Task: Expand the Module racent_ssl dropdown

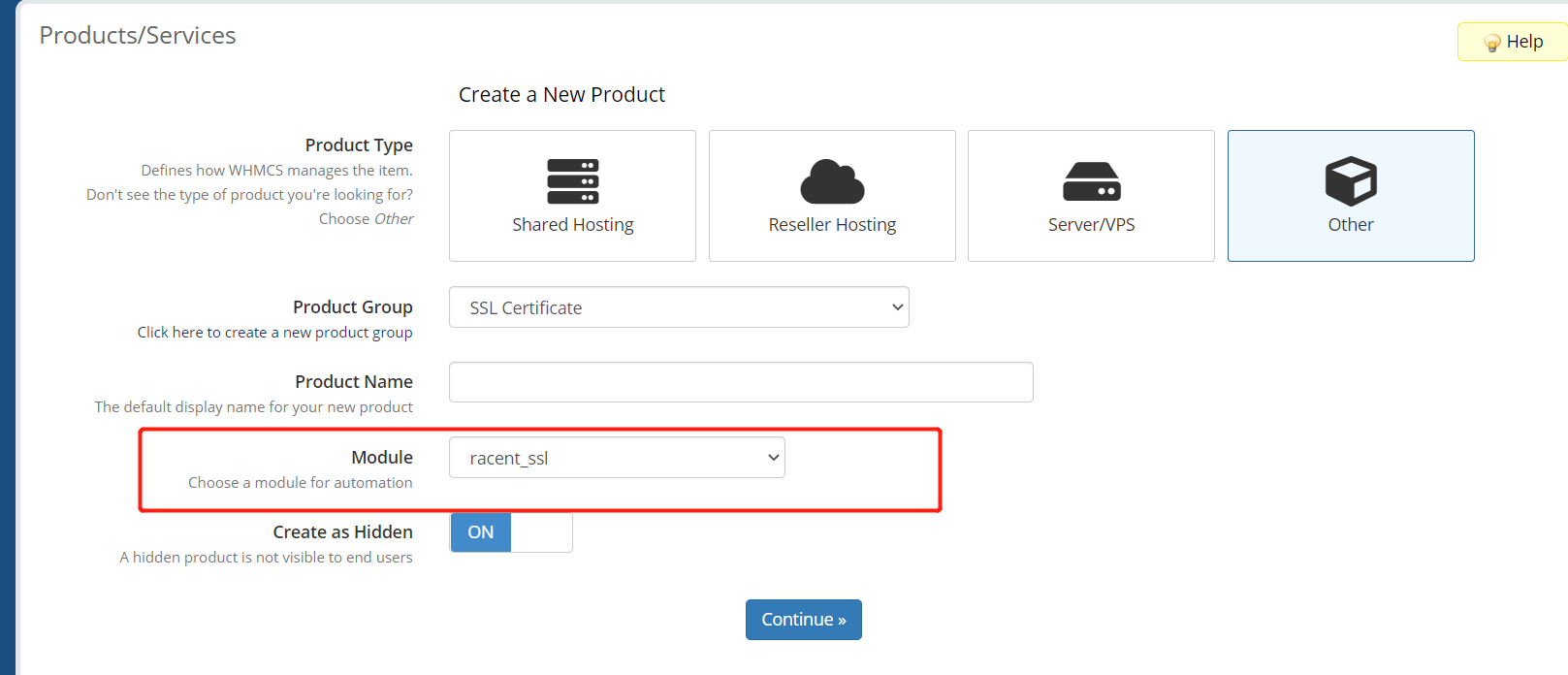Action: [x=617, y=458]
